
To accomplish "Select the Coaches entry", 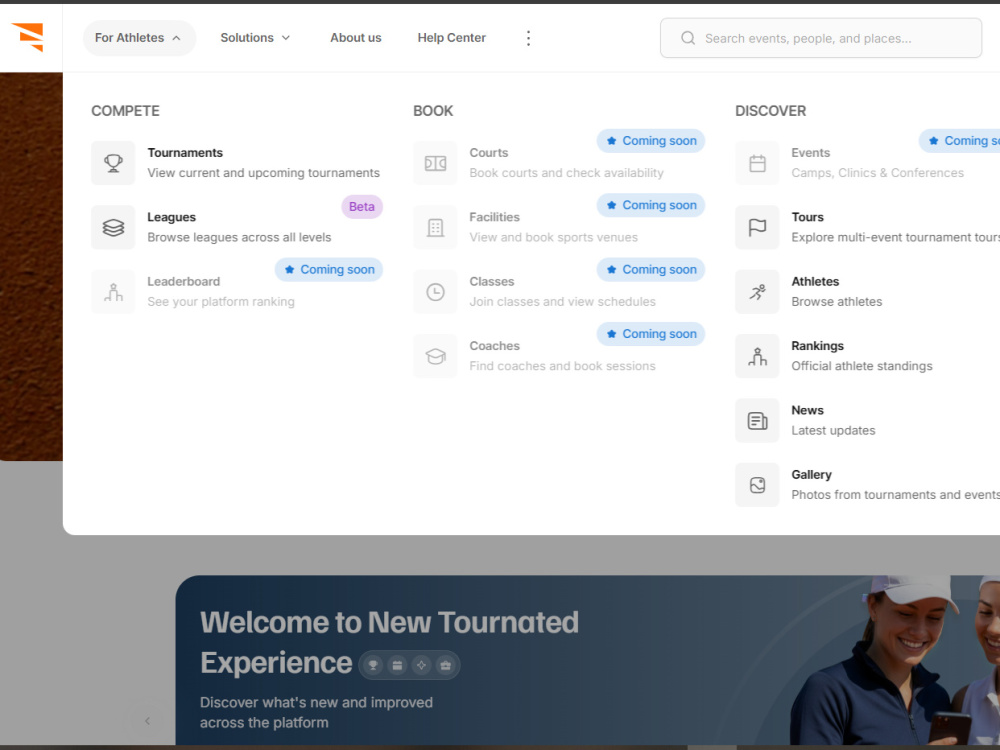I will (559, 356).
